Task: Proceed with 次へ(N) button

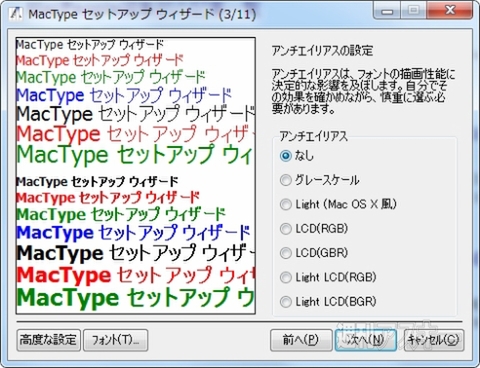Action: pos(366,340)
